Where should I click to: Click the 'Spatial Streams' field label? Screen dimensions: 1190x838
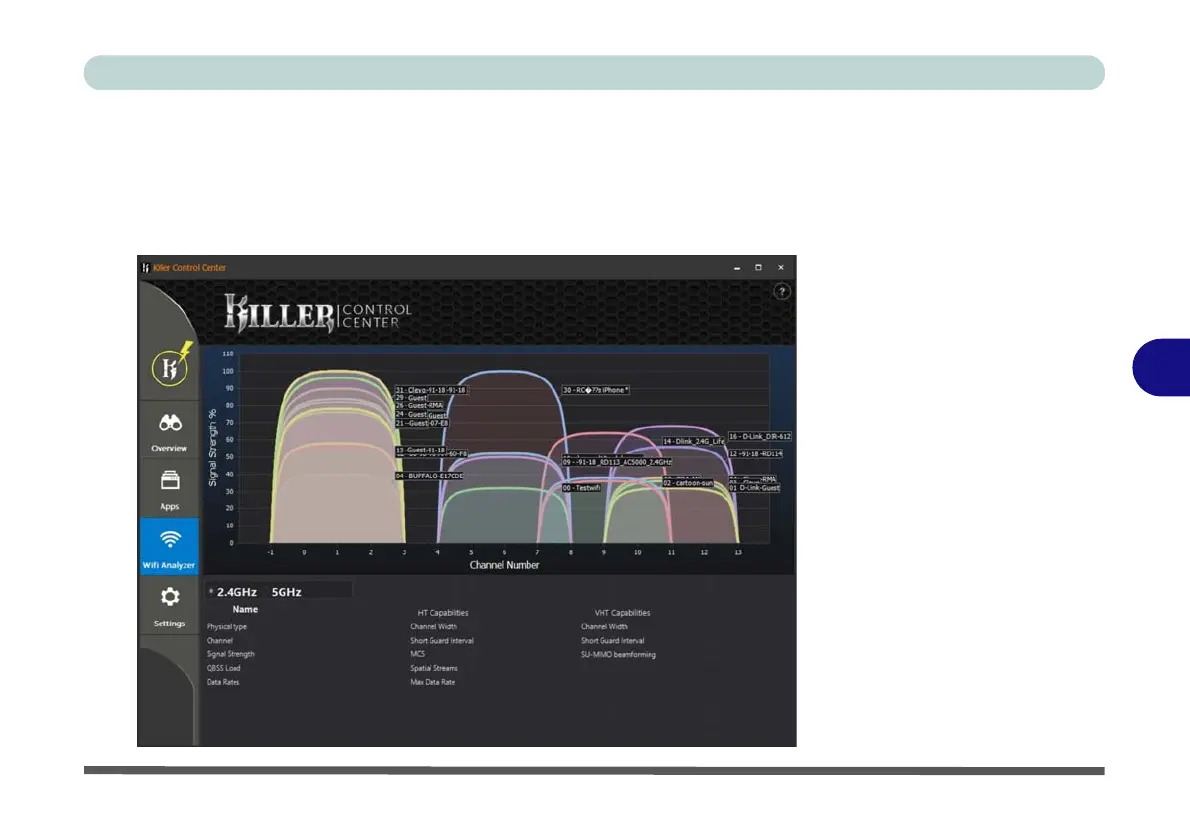pos(433,669)
